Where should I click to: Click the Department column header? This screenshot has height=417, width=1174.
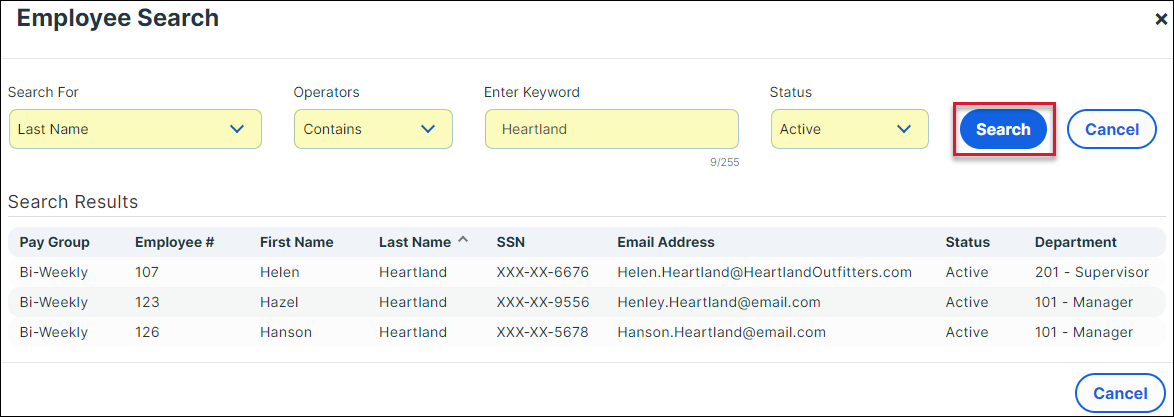(x=1075, y=242)
